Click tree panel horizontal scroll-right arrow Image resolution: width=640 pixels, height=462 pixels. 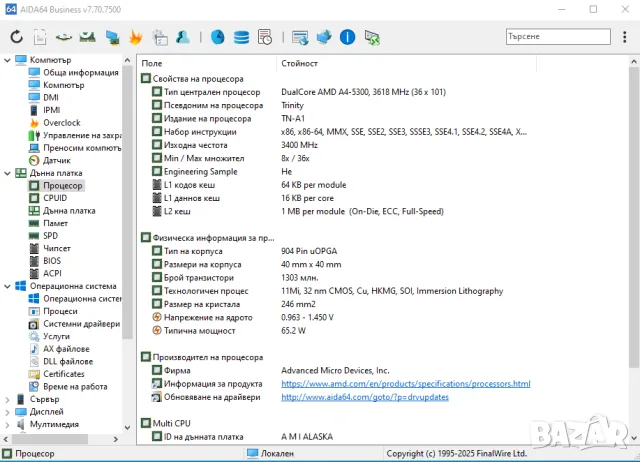(116, 439)
